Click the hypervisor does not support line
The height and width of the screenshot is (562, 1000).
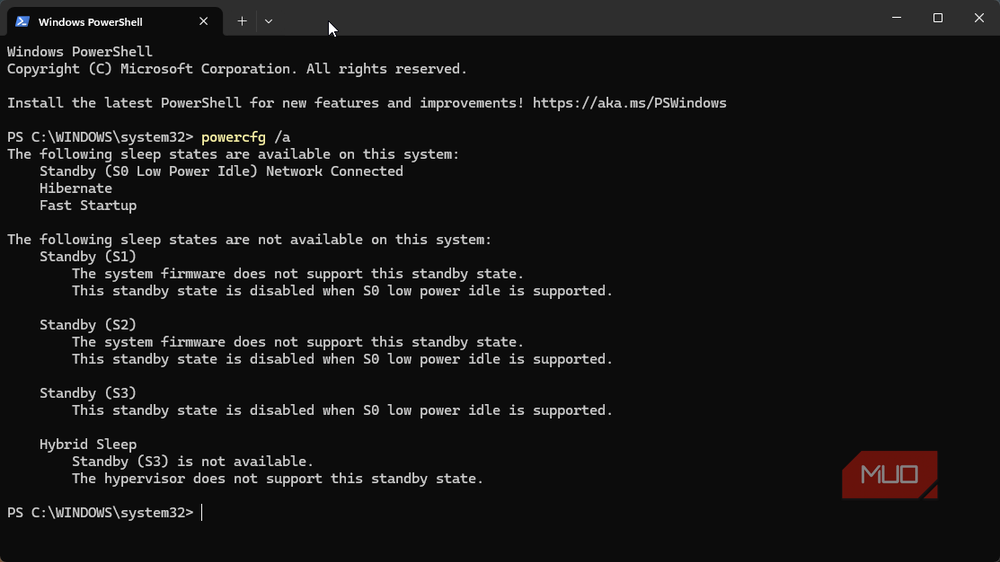click(277, 478)
